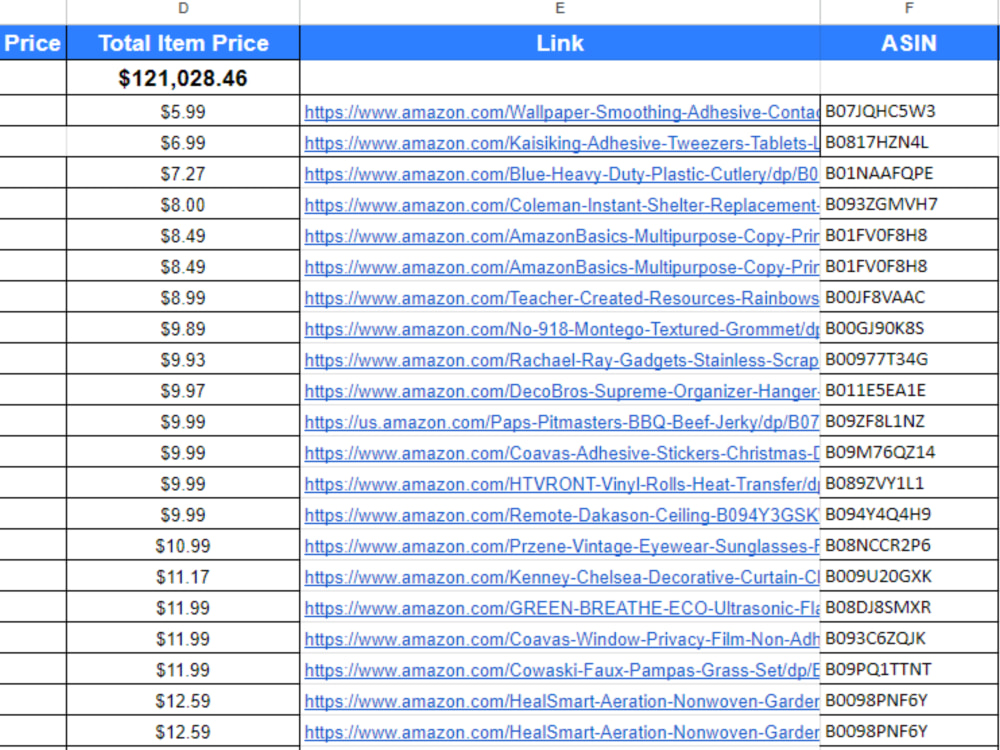Open the Coavas-Adhesive-Stickers-Christmas link
Image resolution: width=1000 pixels, height=750 pixels.
pyautogui.click(x=562, y=453)
